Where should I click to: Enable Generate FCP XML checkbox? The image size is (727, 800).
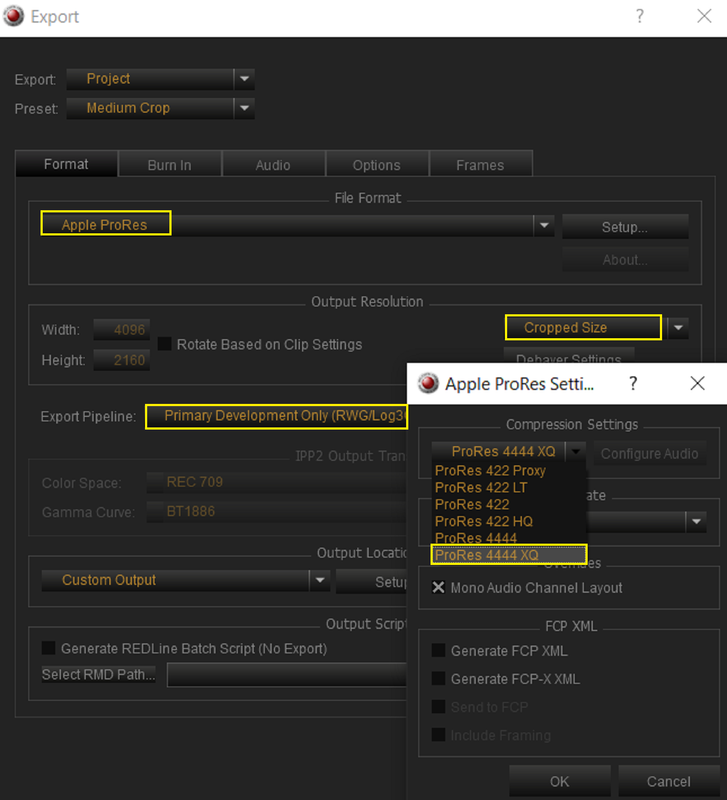[x=438, y=651]
